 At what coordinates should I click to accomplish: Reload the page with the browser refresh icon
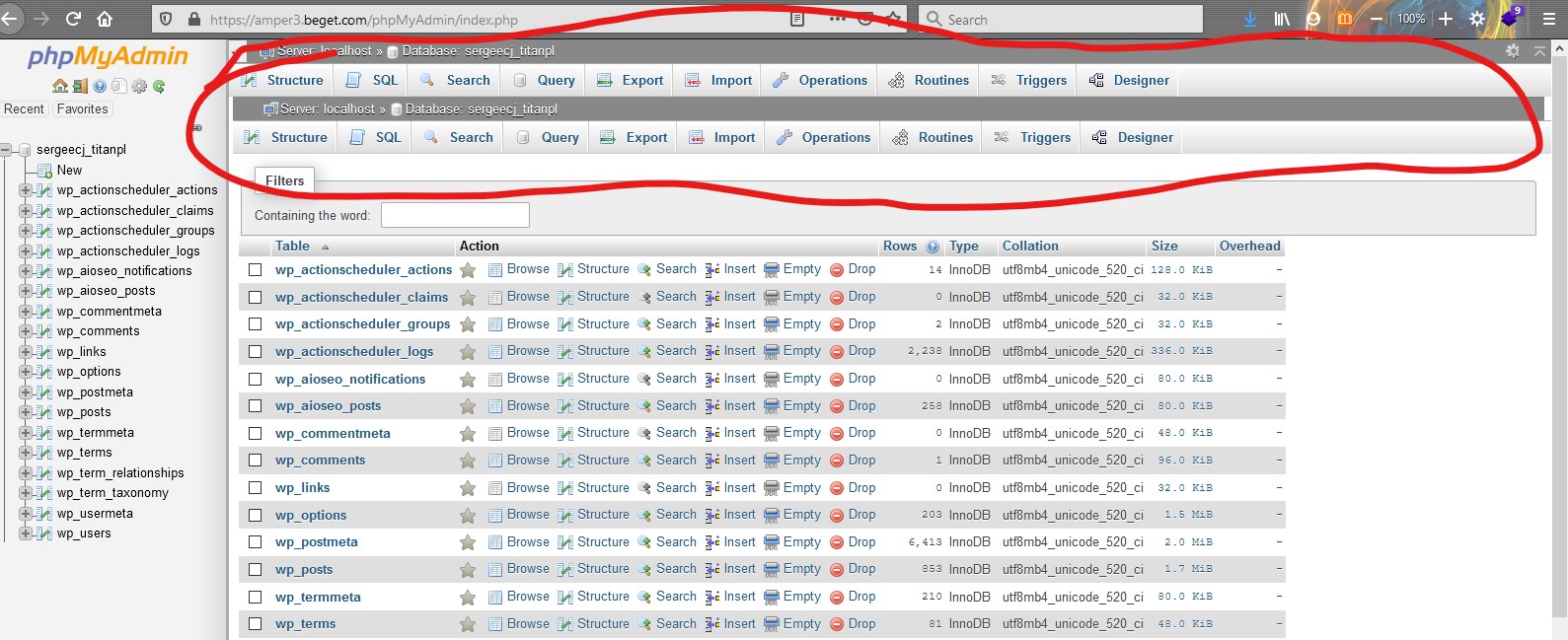(x=73, y=18)
